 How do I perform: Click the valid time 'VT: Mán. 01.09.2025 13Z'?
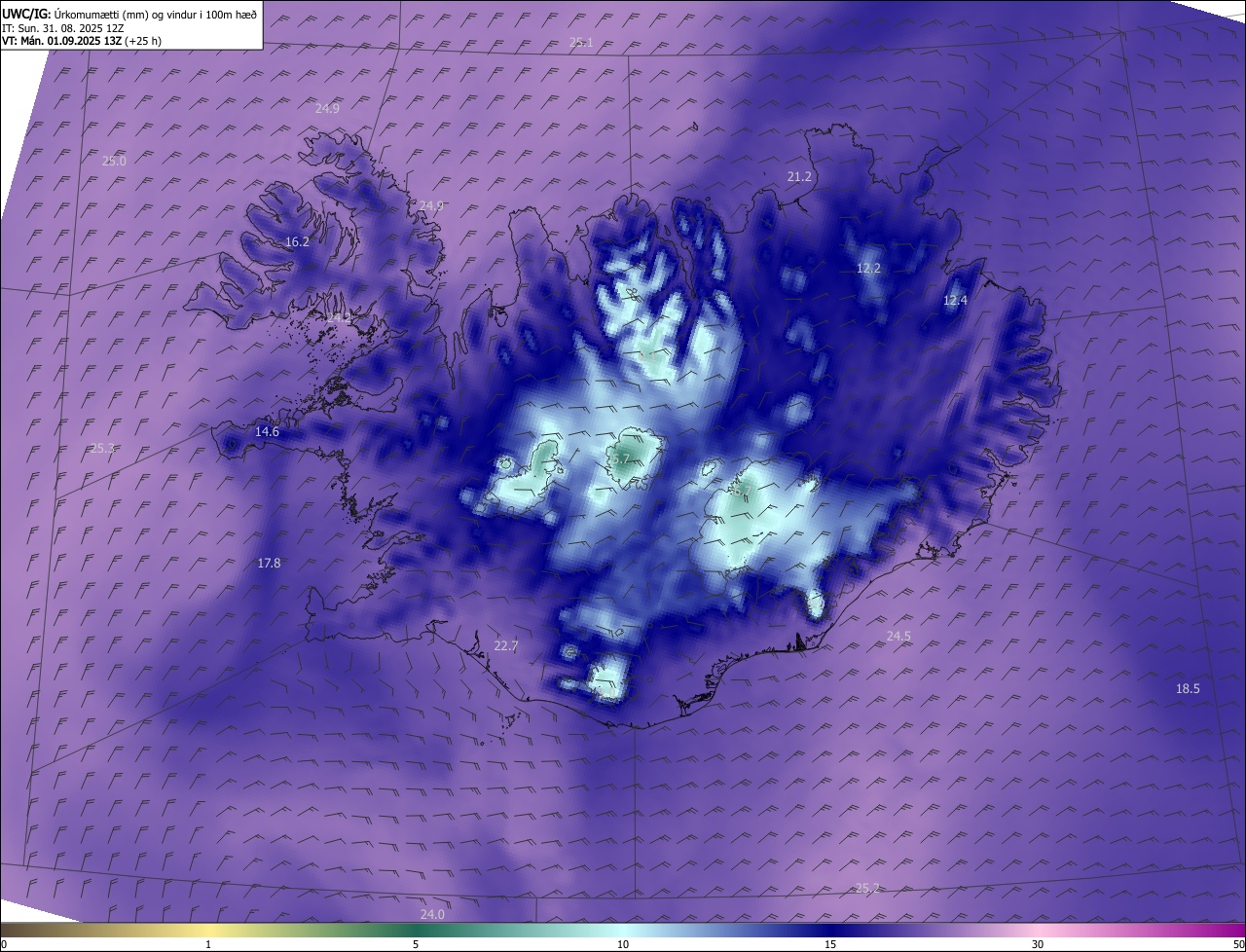[x=61, y=42]
